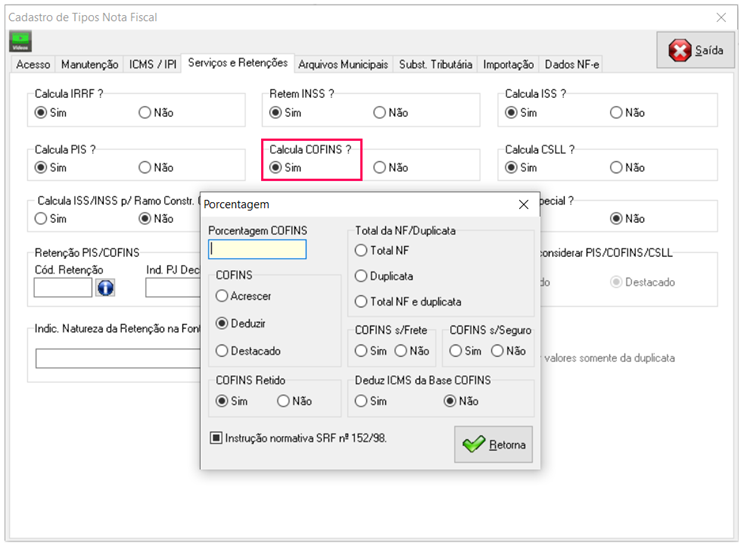The width and height of the screenshot is (744, 549).
Task: Choose Sim for Deduz ICMS da Base COFINS
Action: tap(361, 401)
